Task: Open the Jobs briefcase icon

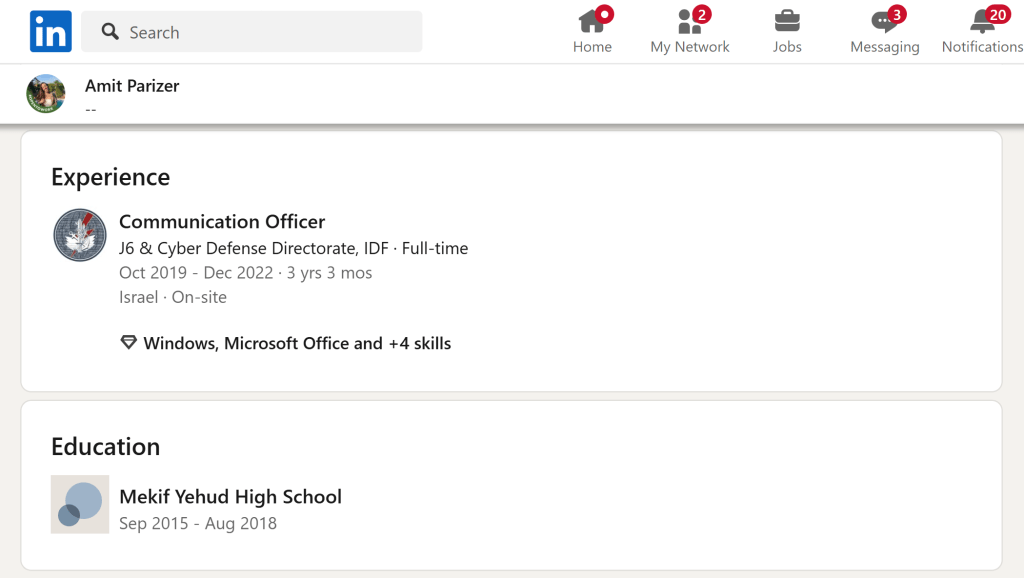Action: coord(787,22)
